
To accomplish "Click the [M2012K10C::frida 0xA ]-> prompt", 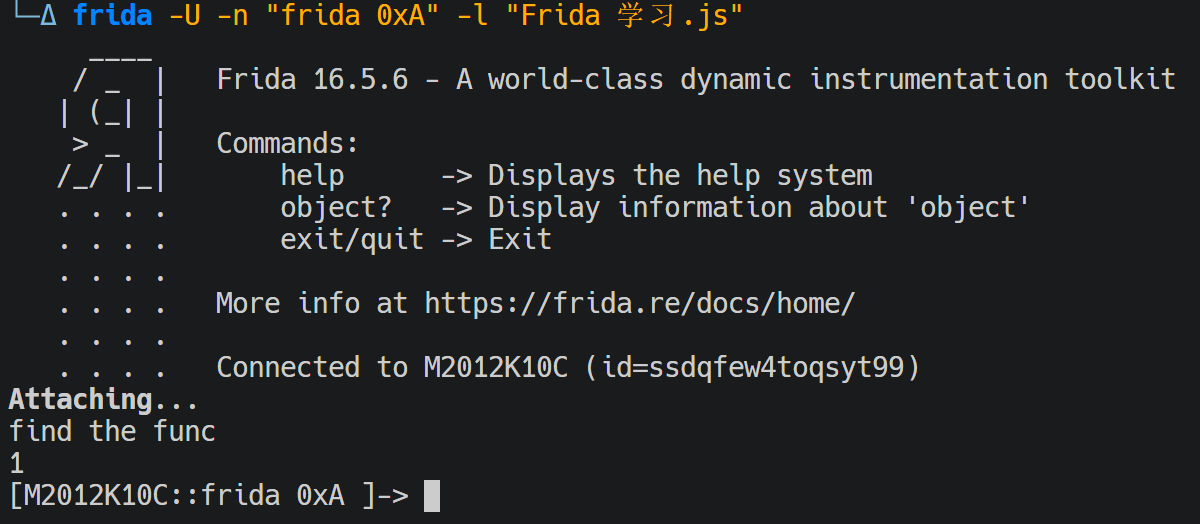I will coord(208,496).
